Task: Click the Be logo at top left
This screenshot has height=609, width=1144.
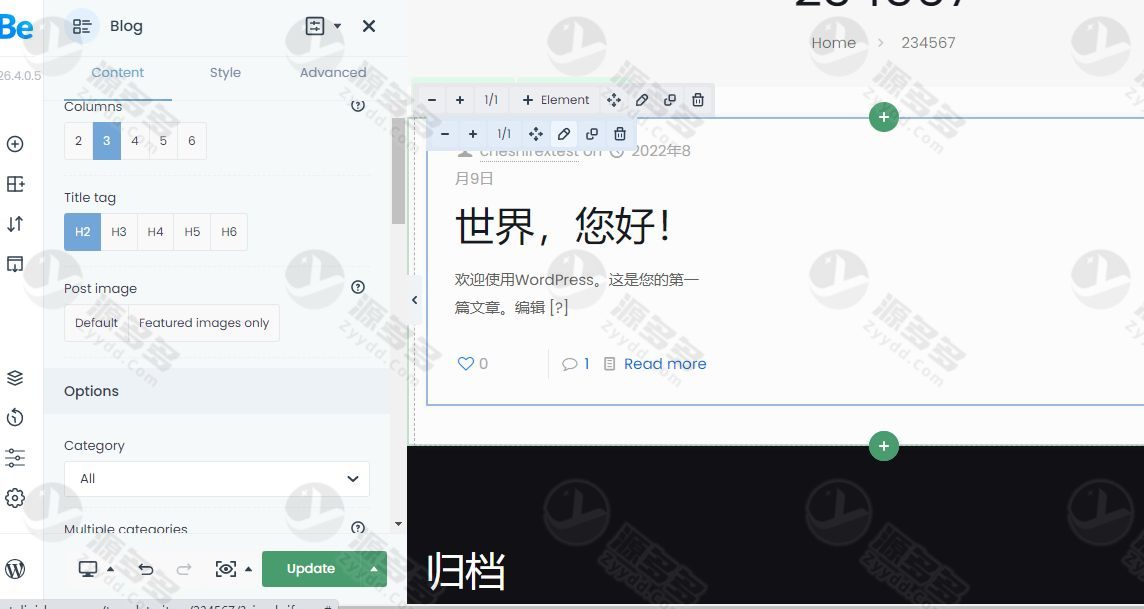Action: coord(16,26)
